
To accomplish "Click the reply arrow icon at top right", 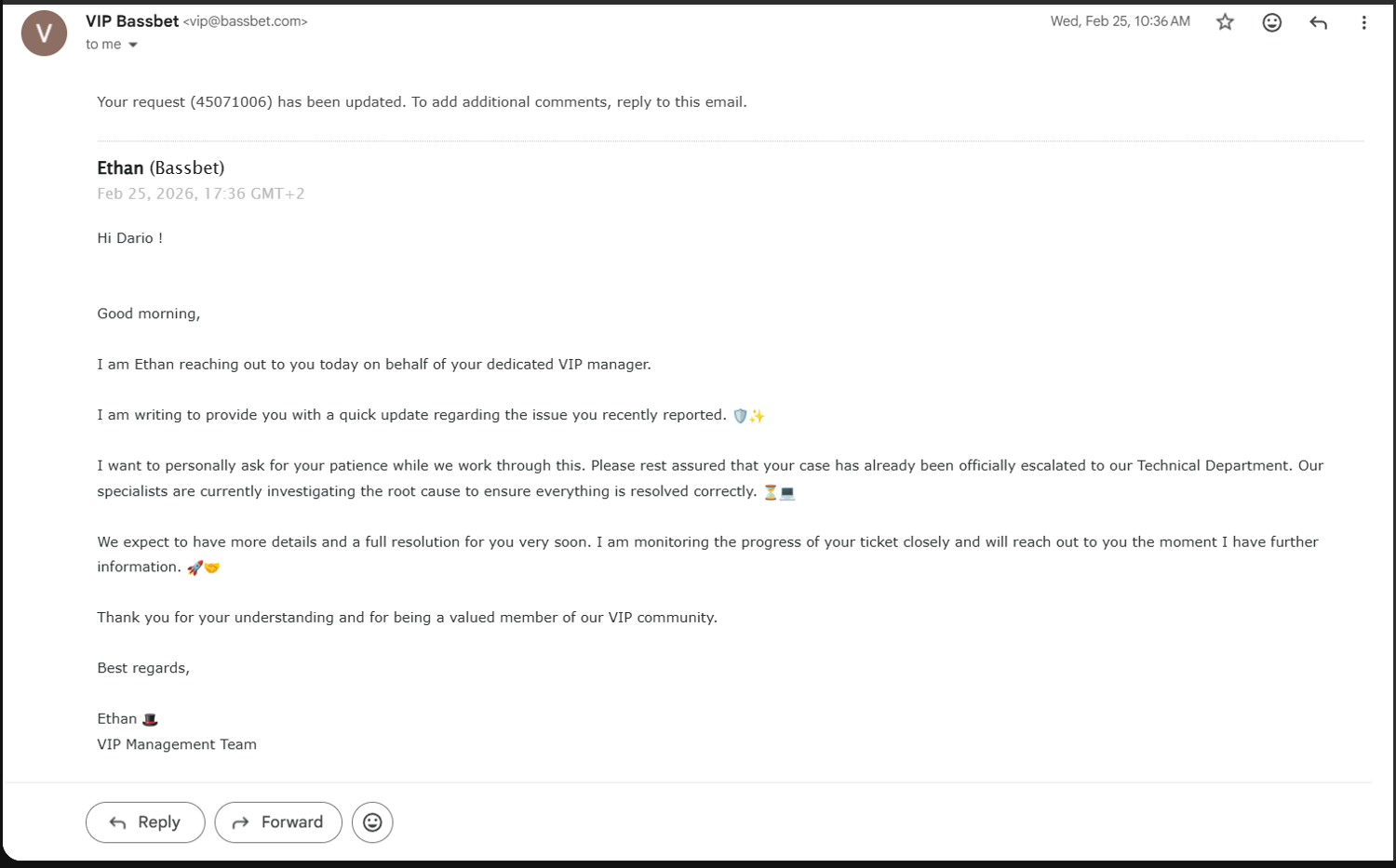I will (1318, 22).
